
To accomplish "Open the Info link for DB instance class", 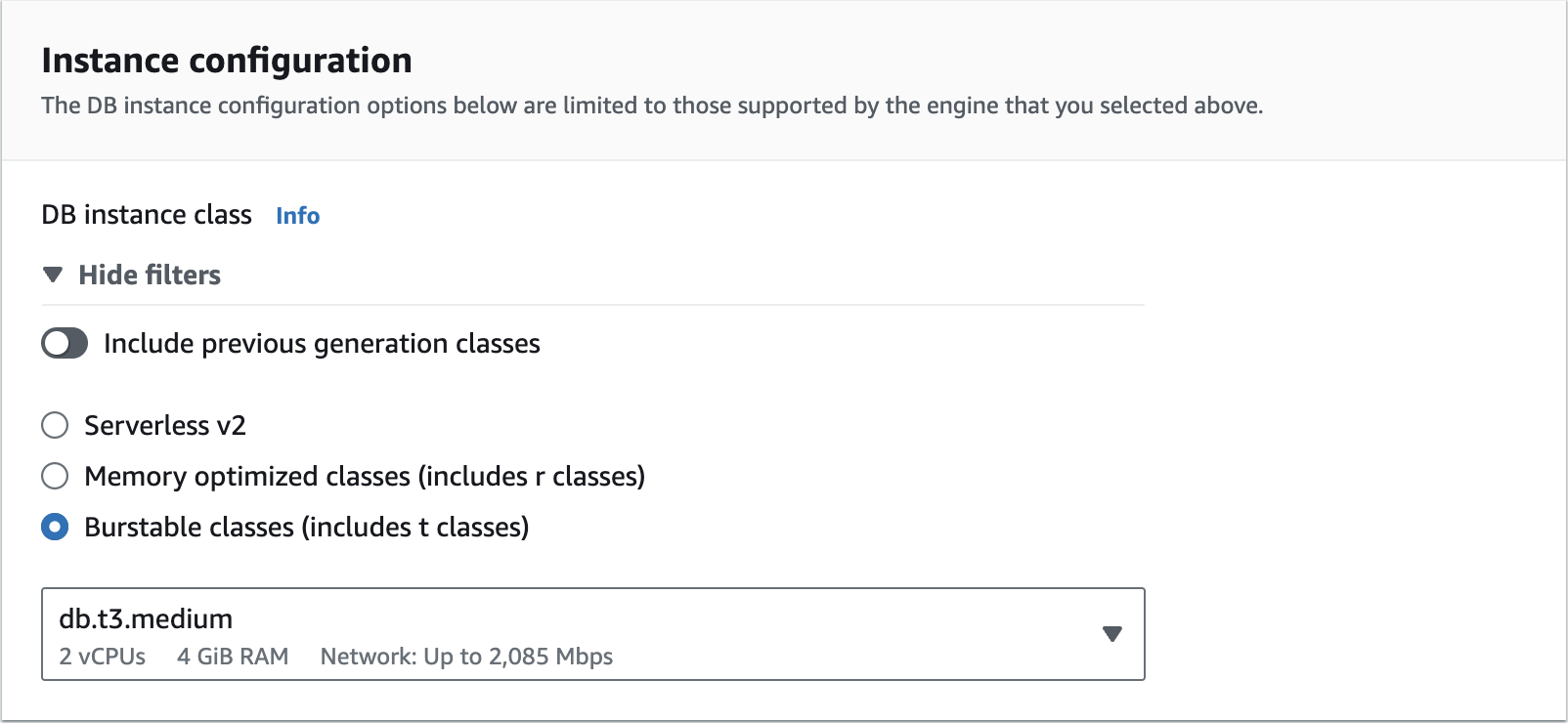I will 297,216.
